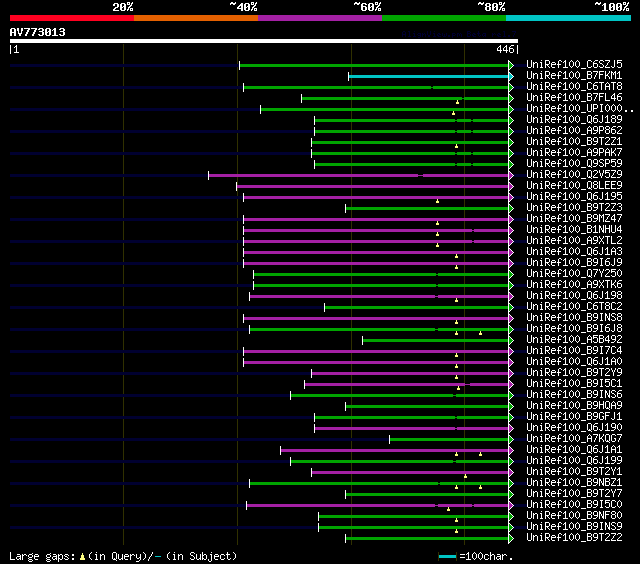Select the UniRef100_Q6J198 label

(x=574, y=296)
